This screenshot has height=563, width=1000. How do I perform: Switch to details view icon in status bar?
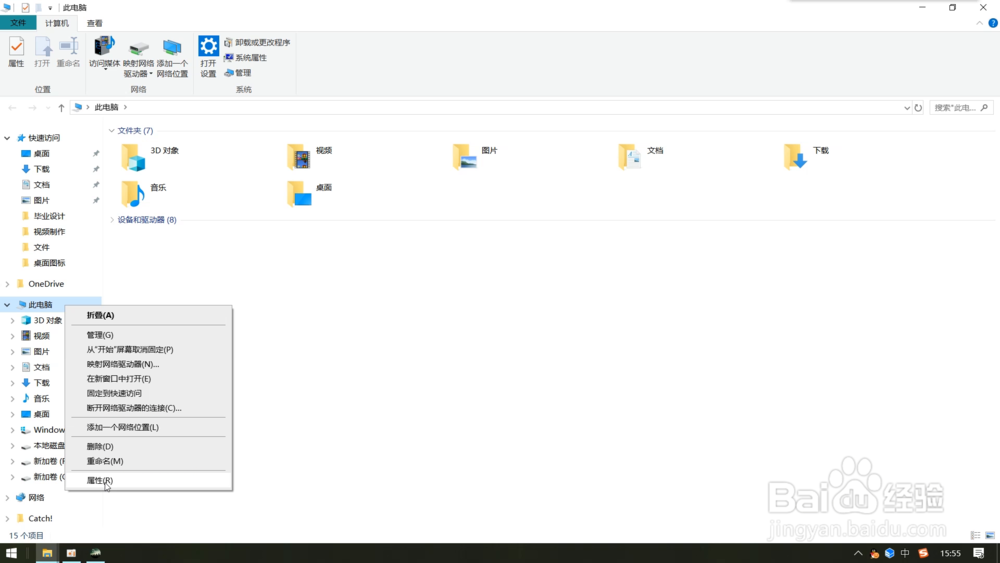pyautogui.click(x=975, y=536)
